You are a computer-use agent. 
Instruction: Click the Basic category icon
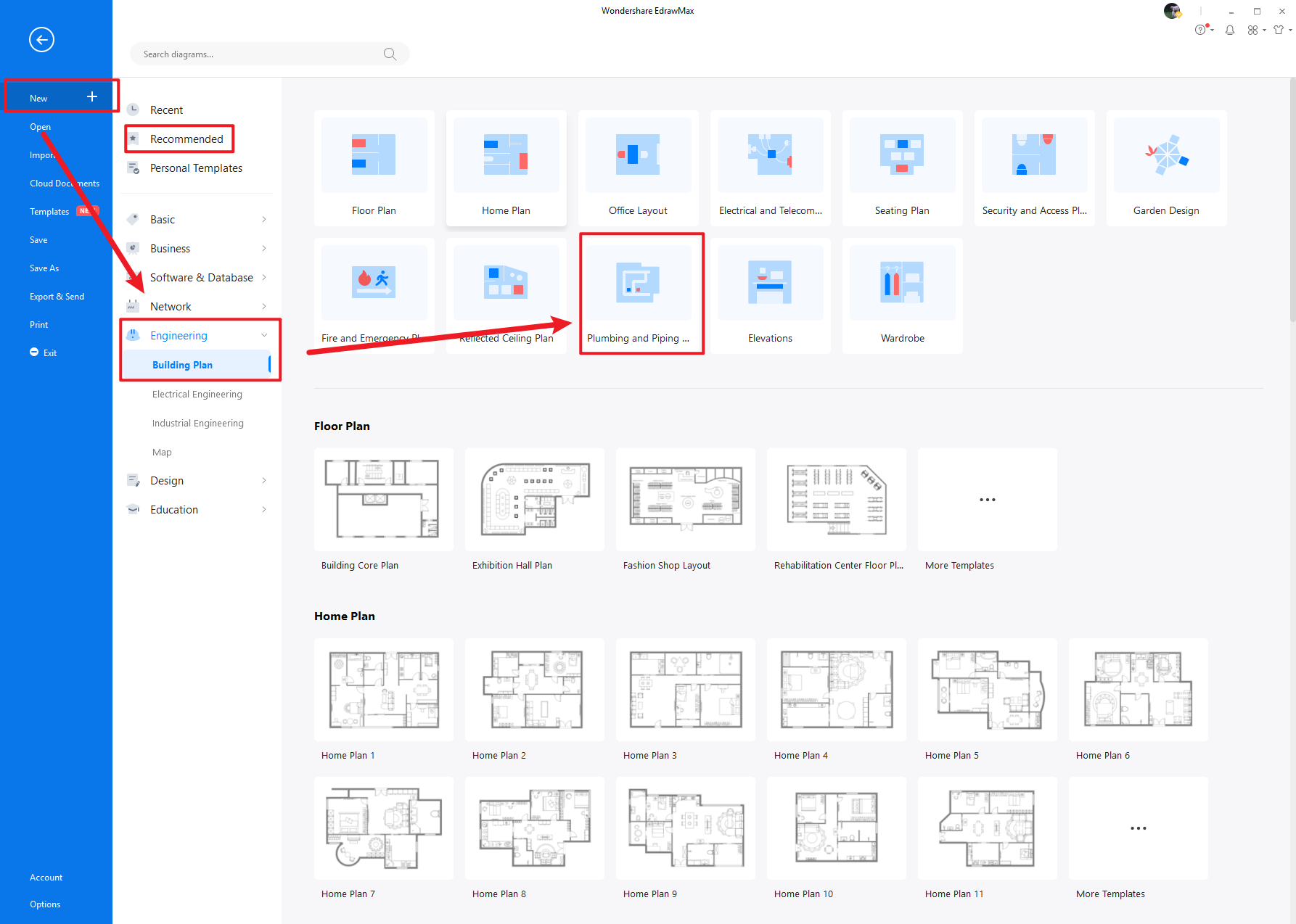pyautogui.click(x=133, y=219)
